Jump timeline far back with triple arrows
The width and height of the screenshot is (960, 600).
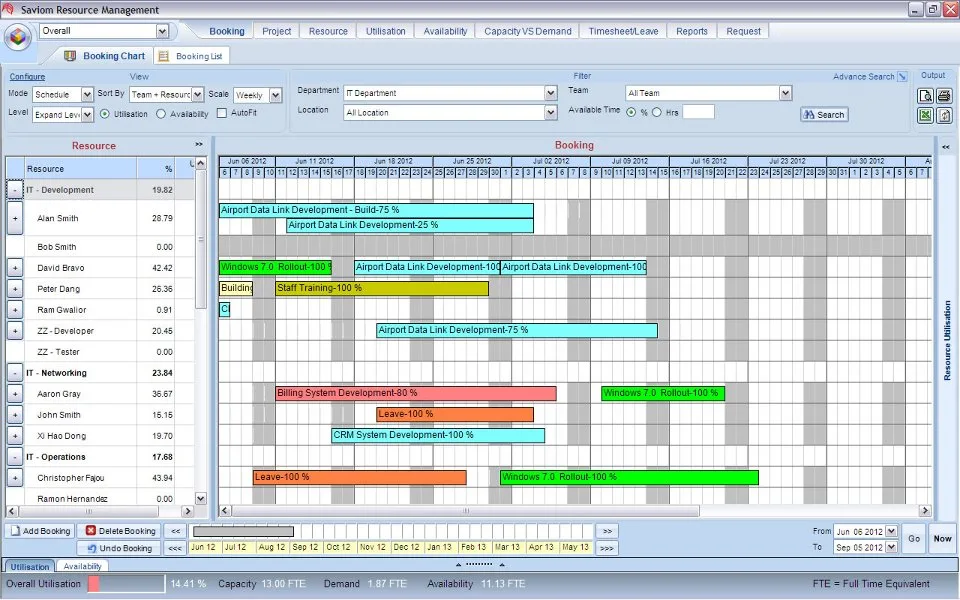tap(176, 548)
